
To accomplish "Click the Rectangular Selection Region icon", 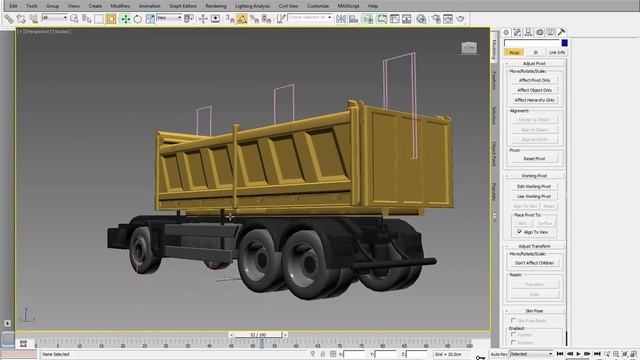I will click(x=99, y=19).
